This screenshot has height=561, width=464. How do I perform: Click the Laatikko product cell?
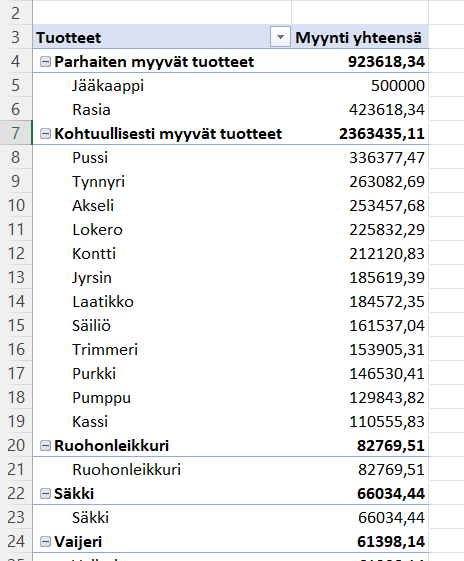coord(162,302)
